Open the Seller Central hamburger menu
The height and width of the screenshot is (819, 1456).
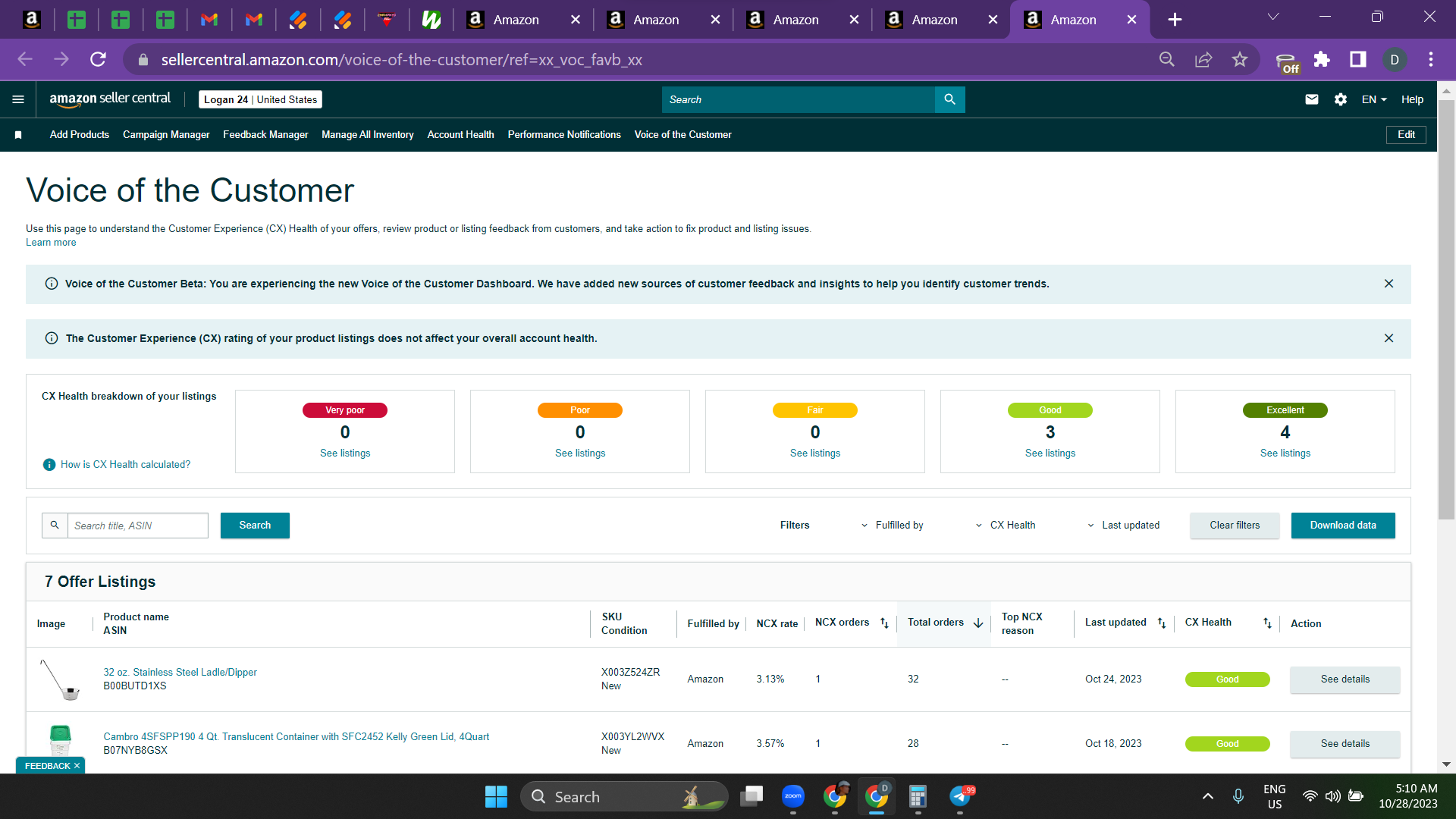[18, 99]
